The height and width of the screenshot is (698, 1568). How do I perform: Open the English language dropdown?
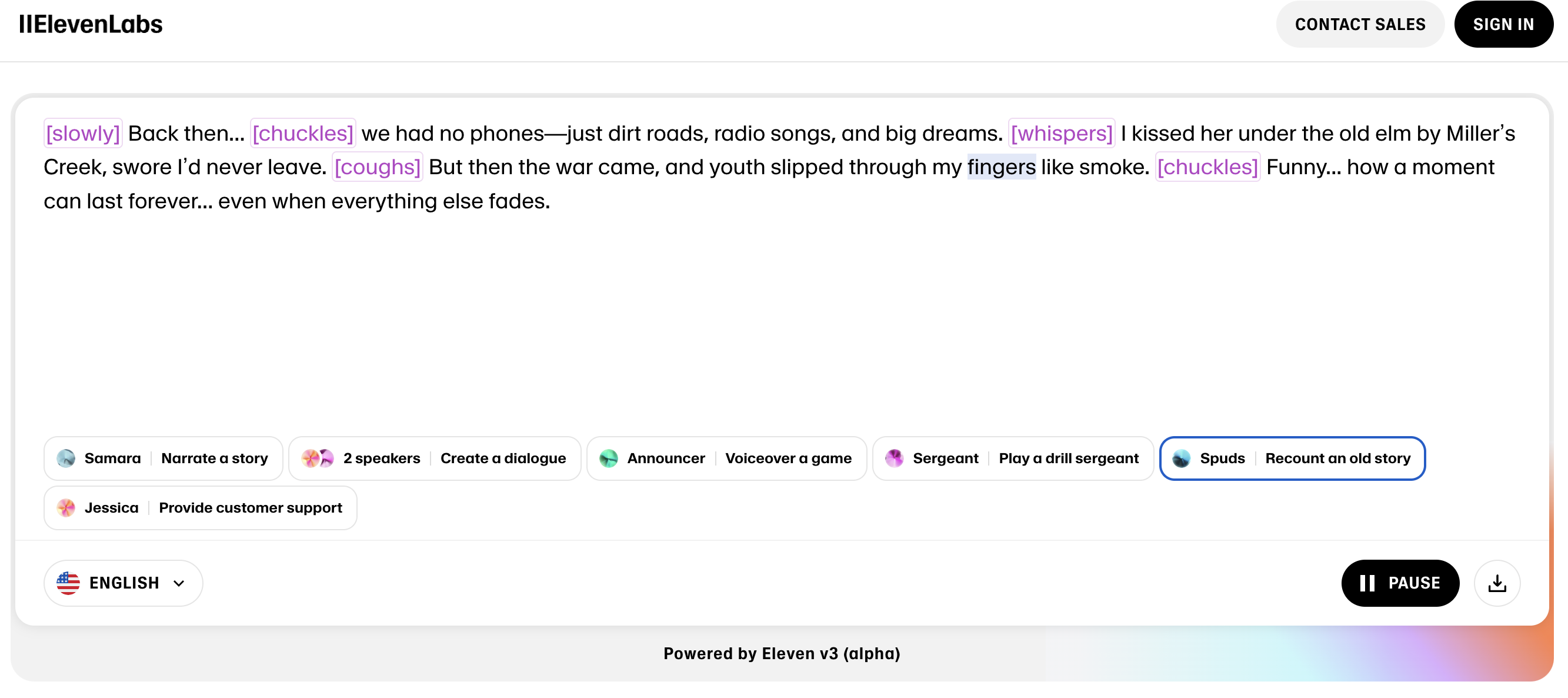pos(123,583)
